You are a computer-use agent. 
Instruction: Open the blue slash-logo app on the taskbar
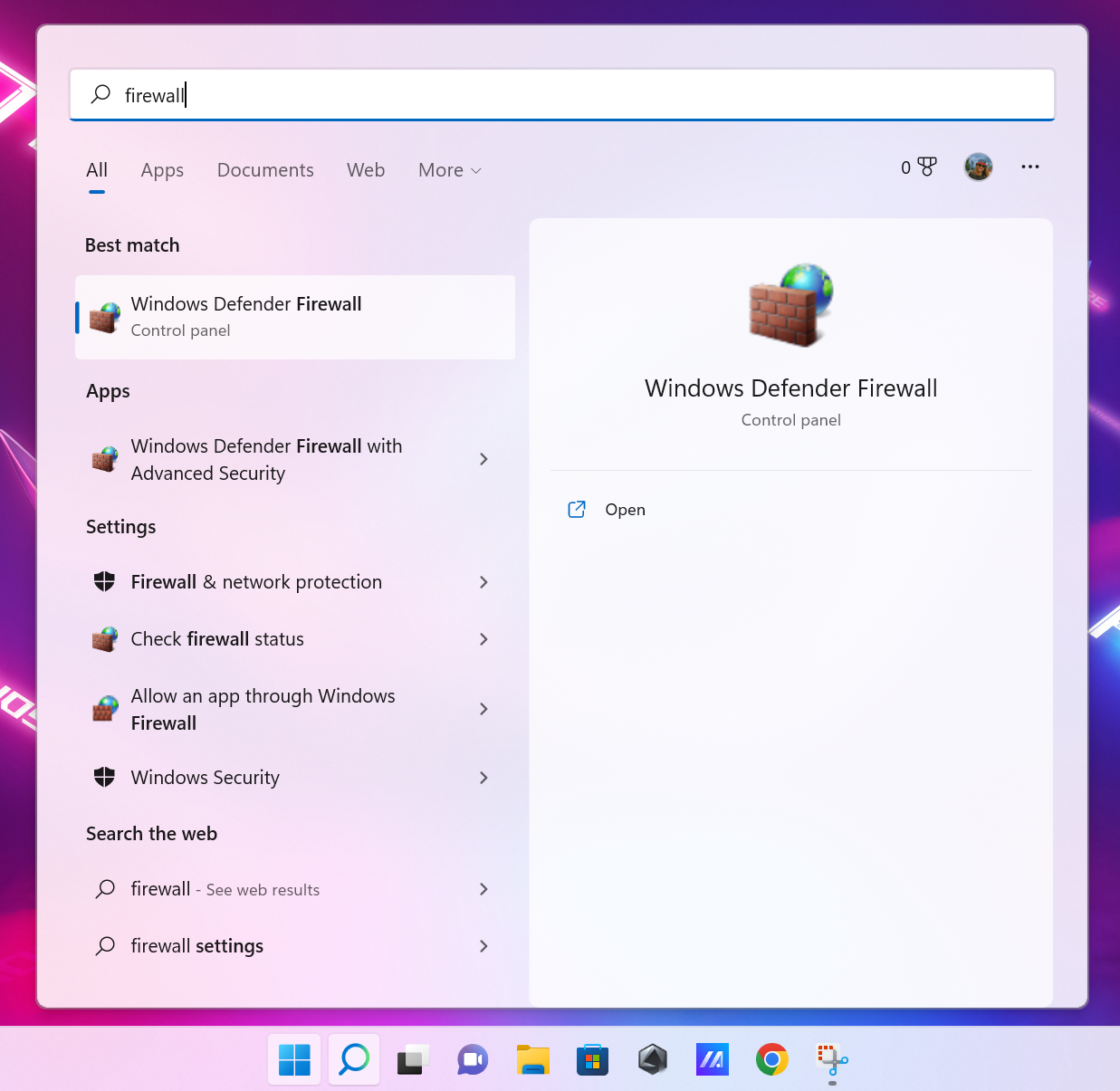pyautogui.click(x=713, y=1059)
